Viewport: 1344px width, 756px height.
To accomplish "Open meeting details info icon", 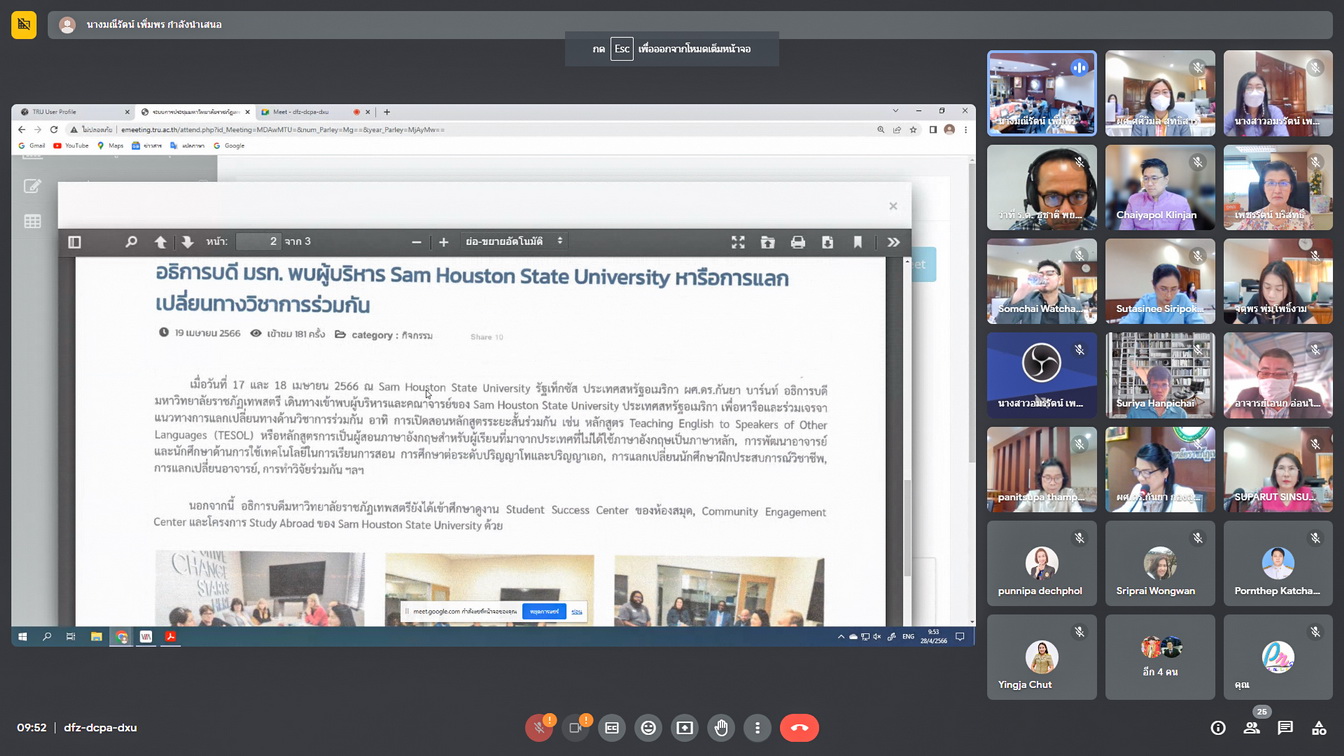I will coord(1218,728).
